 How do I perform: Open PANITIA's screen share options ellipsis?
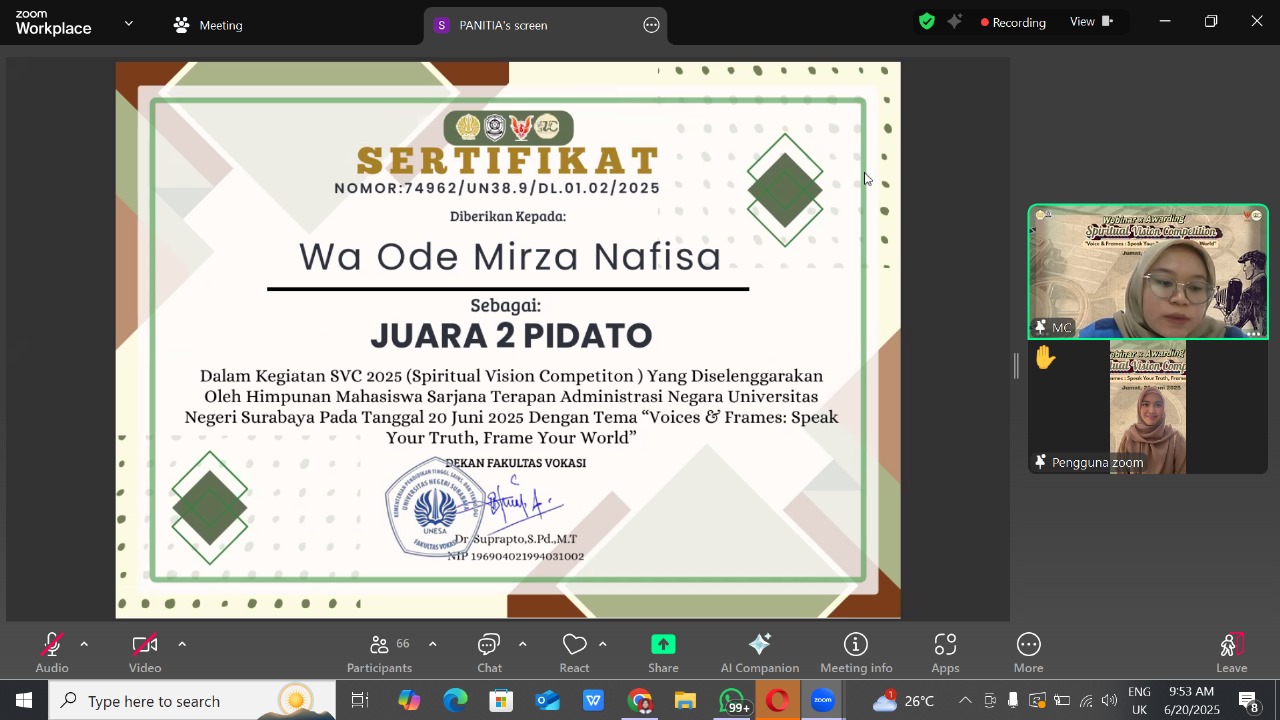click(652, 25)
